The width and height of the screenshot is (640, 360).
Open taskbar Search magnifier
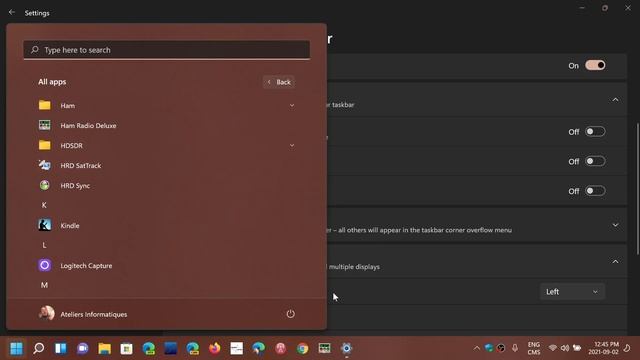coord(39,348)
